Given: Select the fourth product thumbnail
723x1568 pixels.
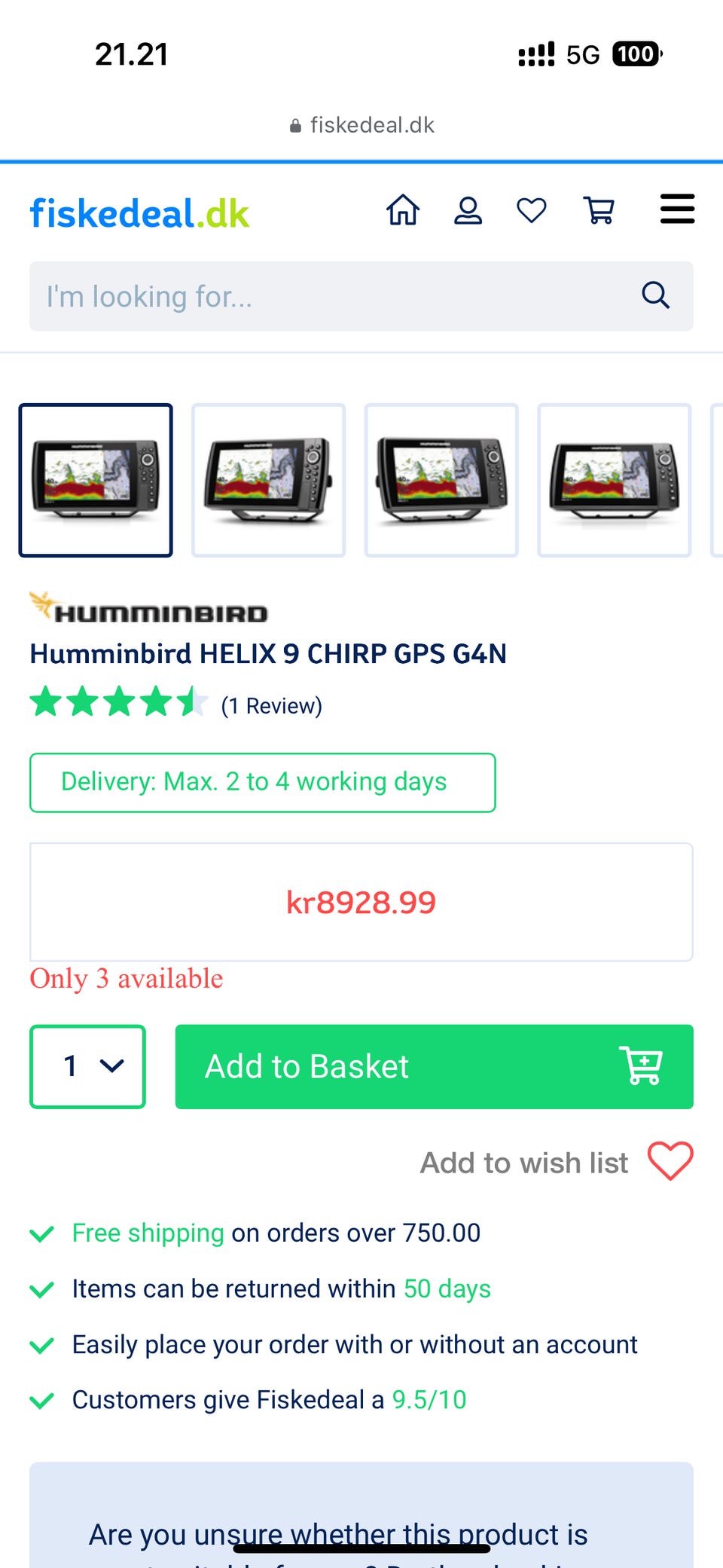Looking at the screenshot, I should point(614,480).
